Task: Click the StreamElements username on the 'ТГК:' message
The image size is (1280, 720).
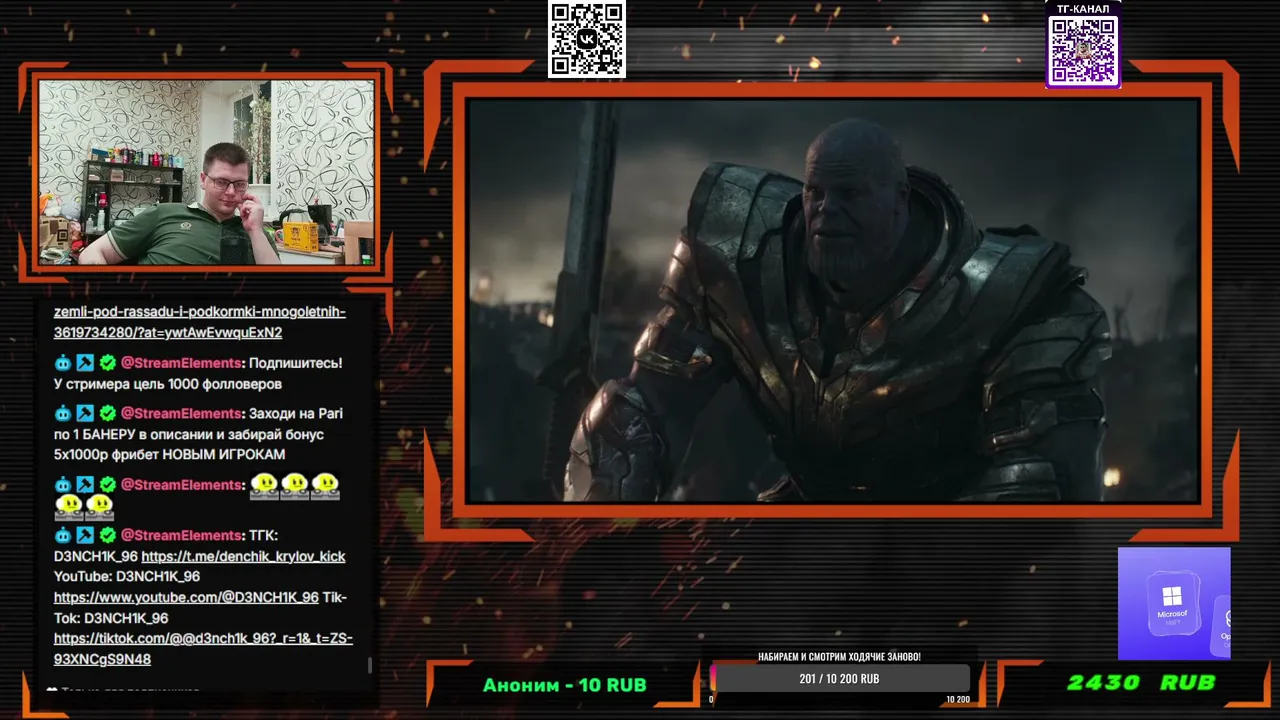Action: click(182, 535)
